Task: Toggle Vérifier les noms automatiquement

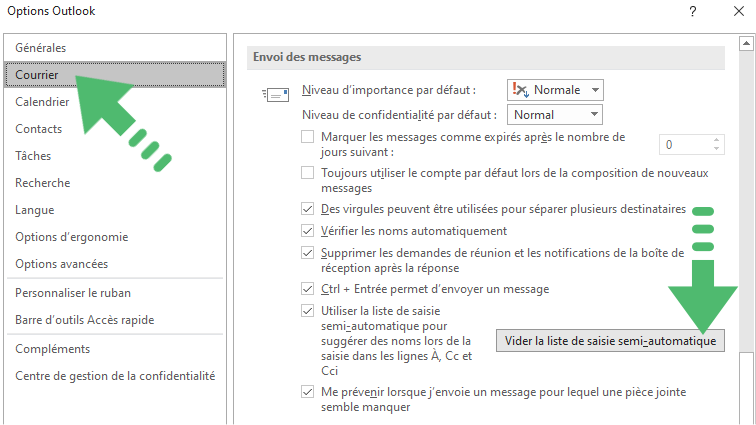Action: [308, 231]
